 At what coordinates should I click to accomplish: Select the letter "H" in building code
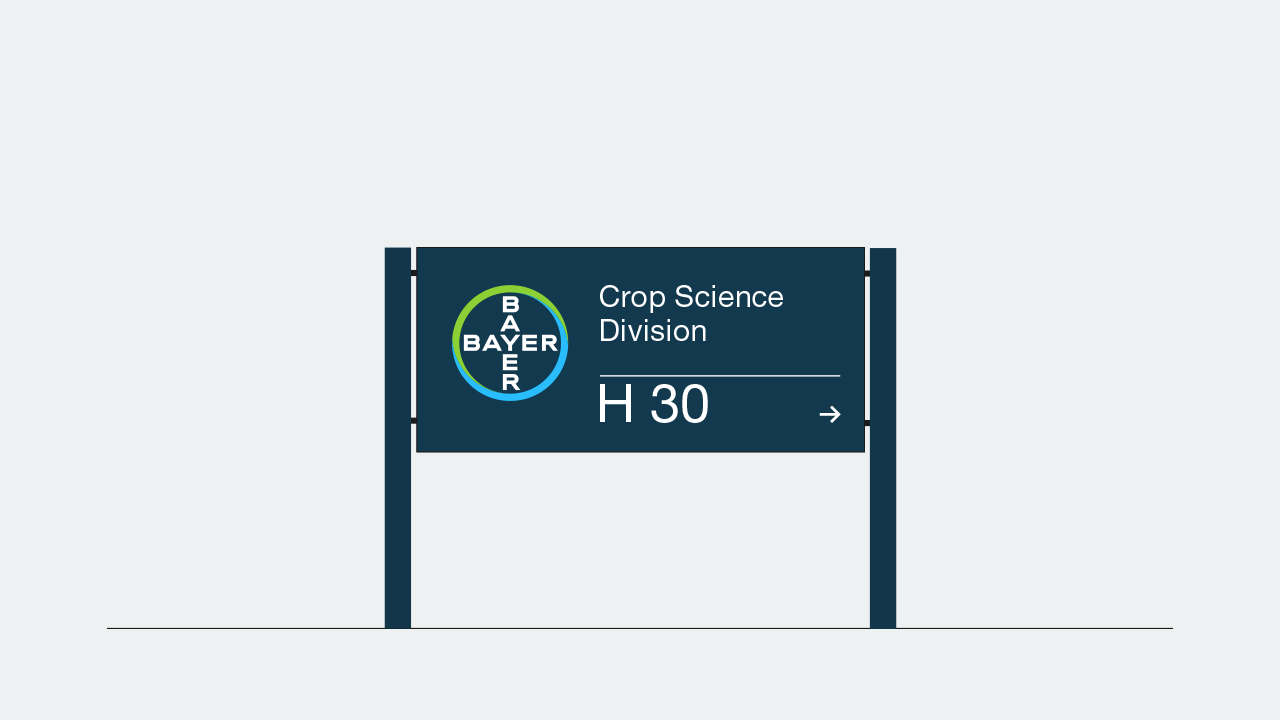pyautogui.click(x=616, y=405)
